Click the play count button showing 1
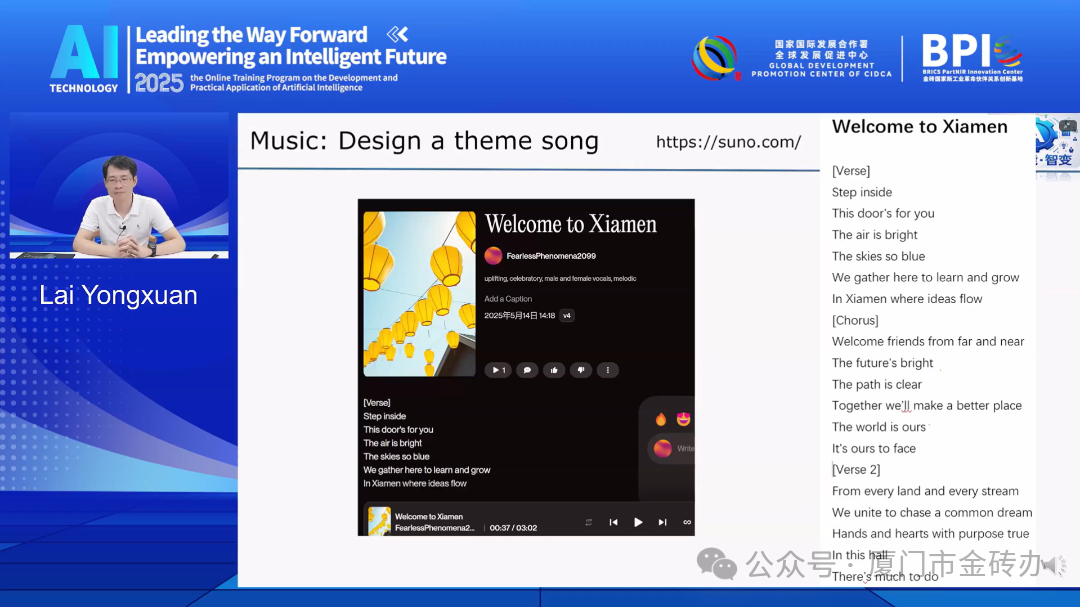 (x=498, y=370)
